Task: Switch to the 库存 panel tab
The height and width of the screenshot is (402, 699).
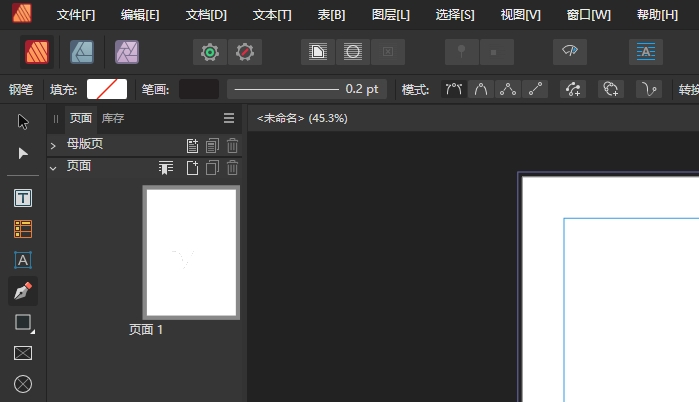Action: tap(113, 118)
